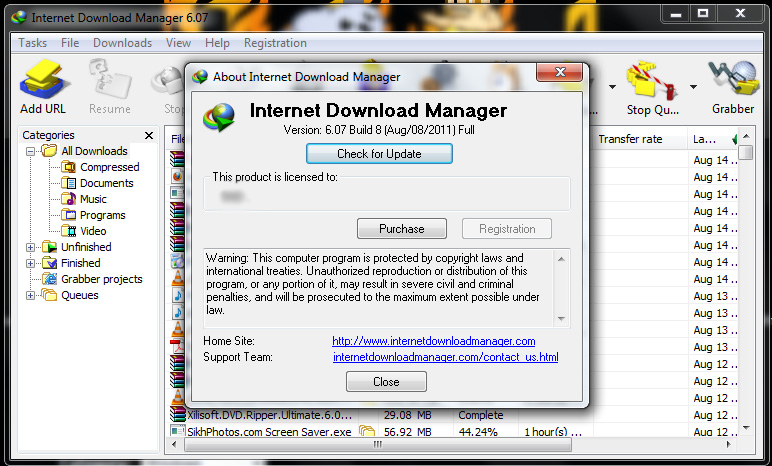The height and width of the screenshot is (466, 772).
Task: Open dropdown arrow right of Stop Queue
Action: click(693, 87)
